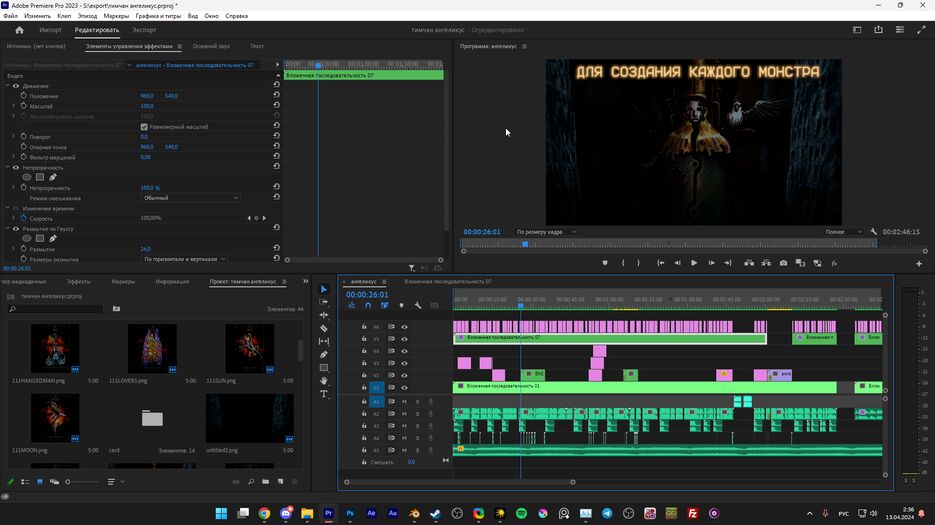The height and width of the screenshot is (525, 935).
Task: Solo audio track A2
Action: tap(417, 413)
